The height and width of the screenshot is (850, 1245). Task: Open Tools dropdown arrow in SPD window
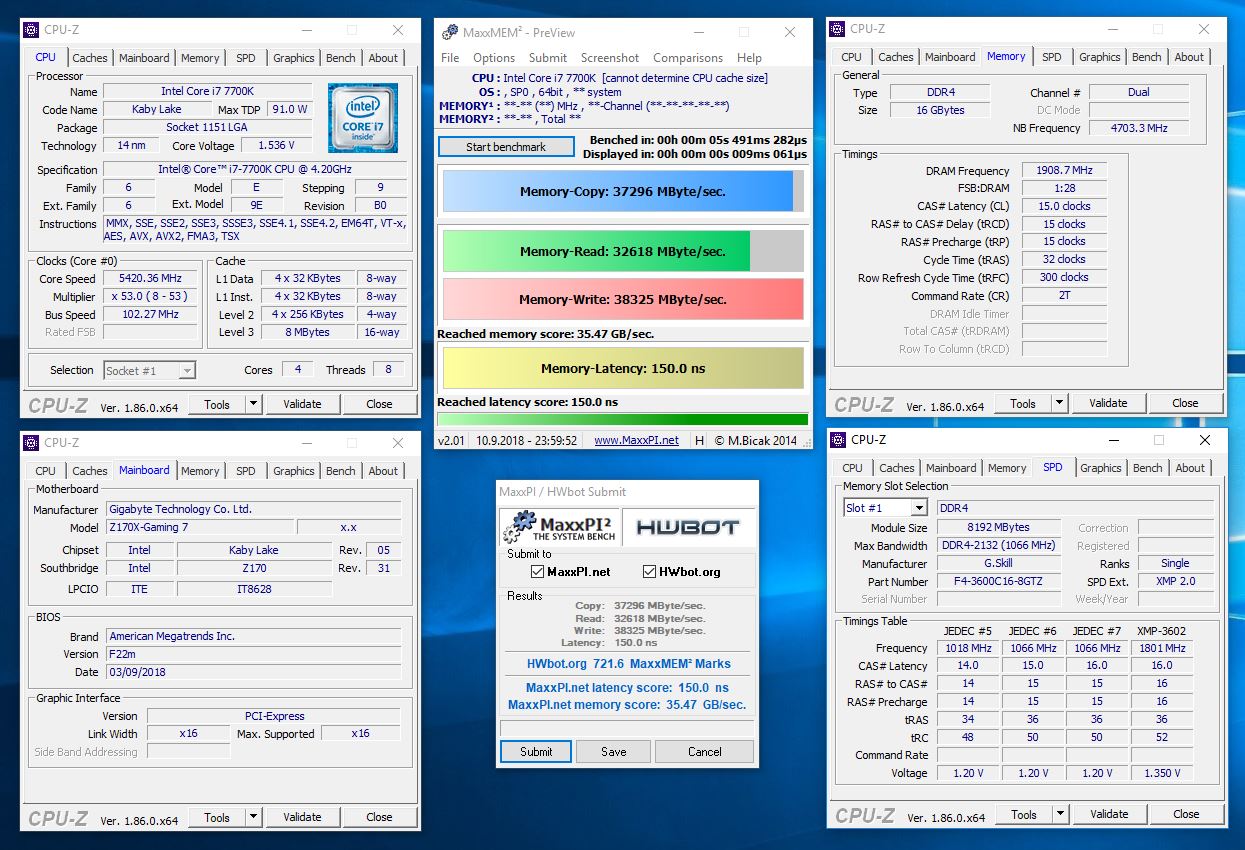pyautogui.click(x=1060, y=814)
